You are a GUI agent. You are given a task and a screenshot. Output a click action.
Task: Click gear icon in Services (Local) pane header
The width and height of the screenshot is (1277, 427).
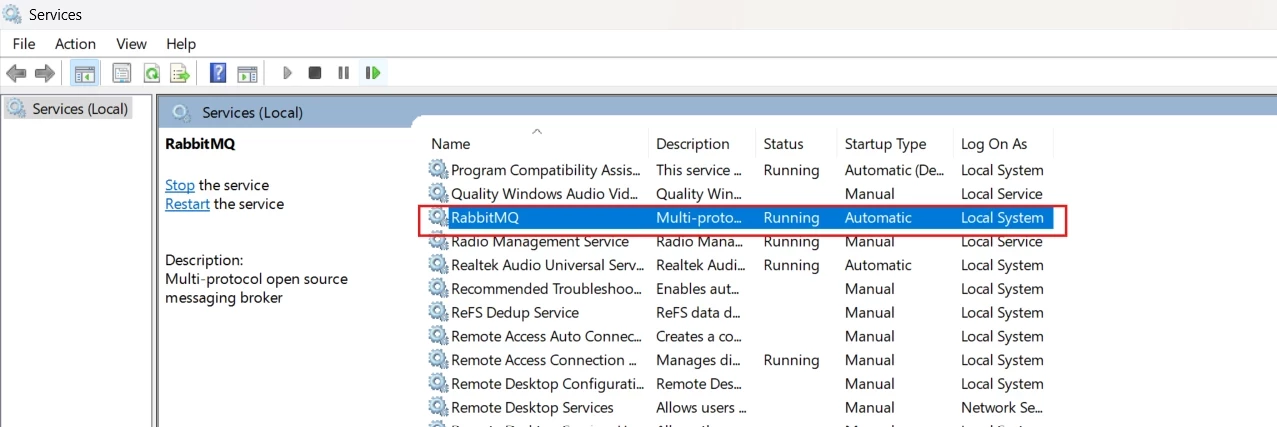click(181, 112)
